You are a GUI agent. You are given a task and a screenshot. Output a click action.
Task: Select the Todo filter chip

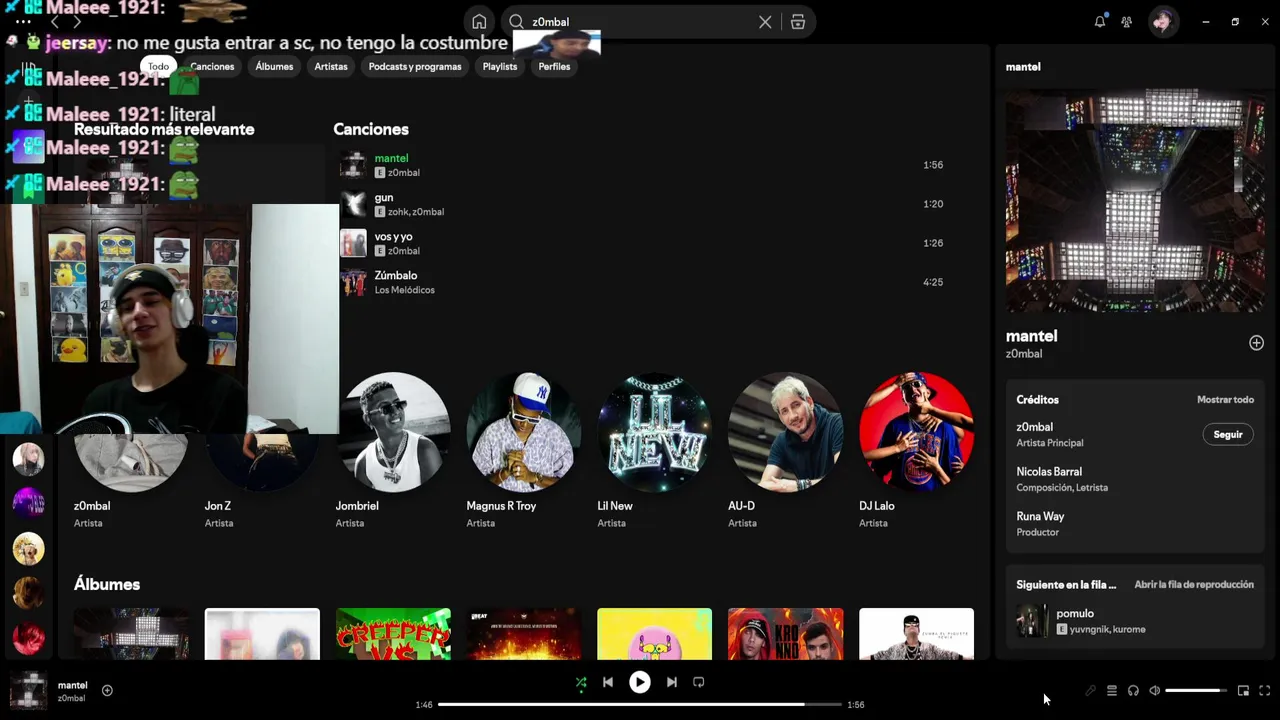point(159,66)
